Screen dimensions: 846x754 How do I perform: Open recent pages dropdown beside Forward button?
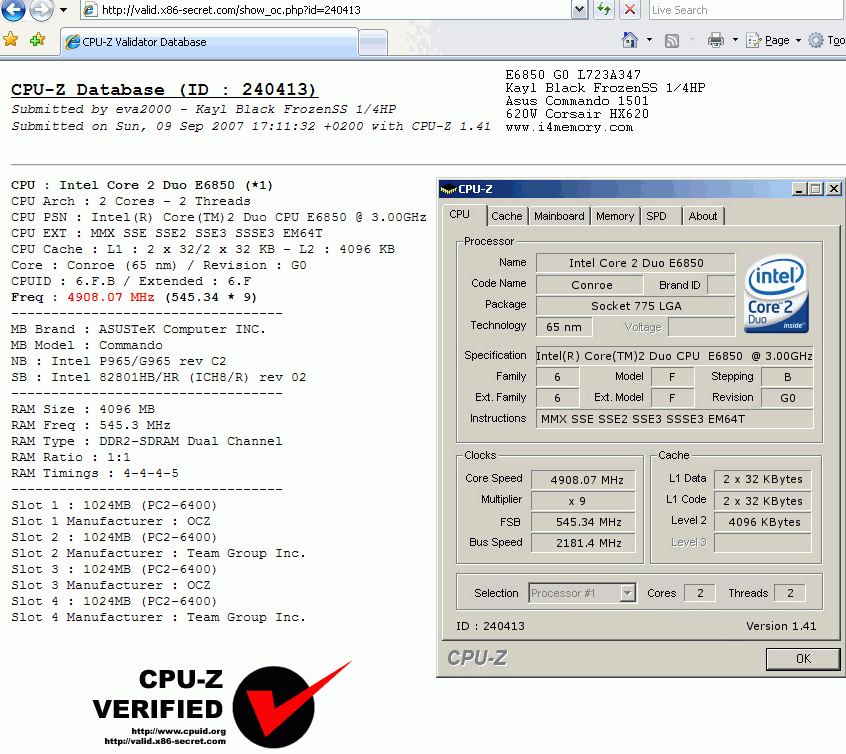(x=64, y=10)
